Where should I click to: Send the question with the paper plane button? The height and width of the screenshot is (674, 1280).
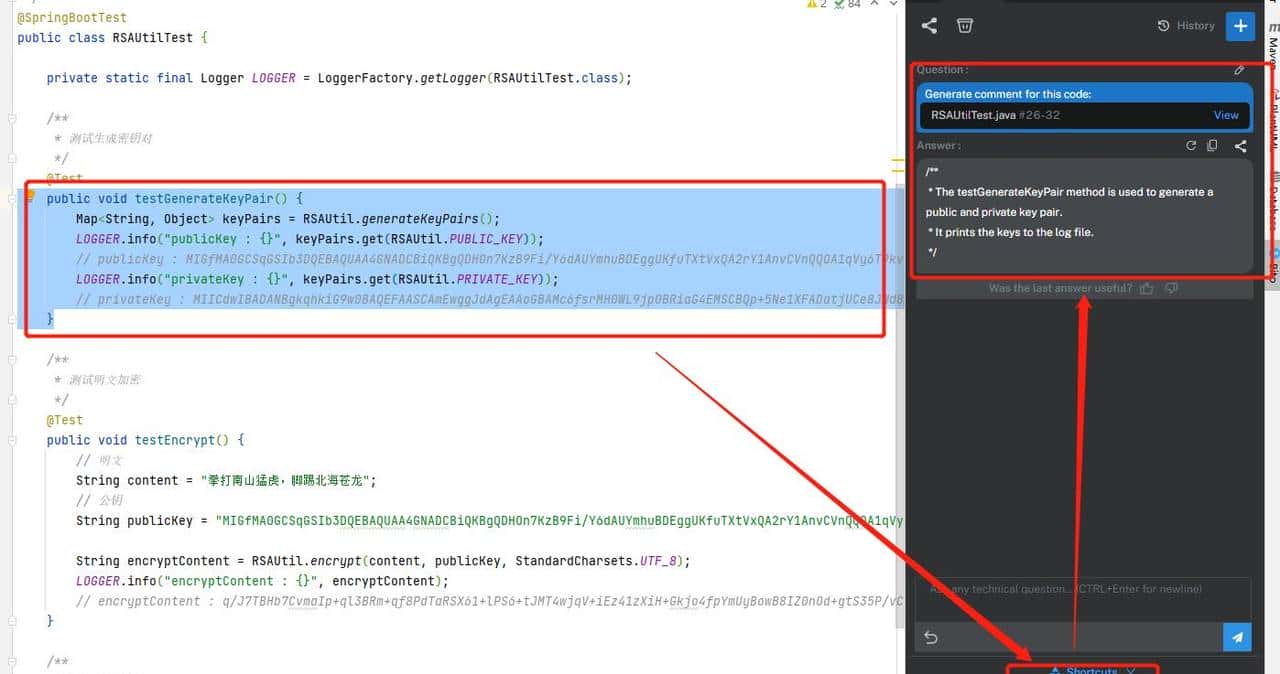tap(1237, 637)
